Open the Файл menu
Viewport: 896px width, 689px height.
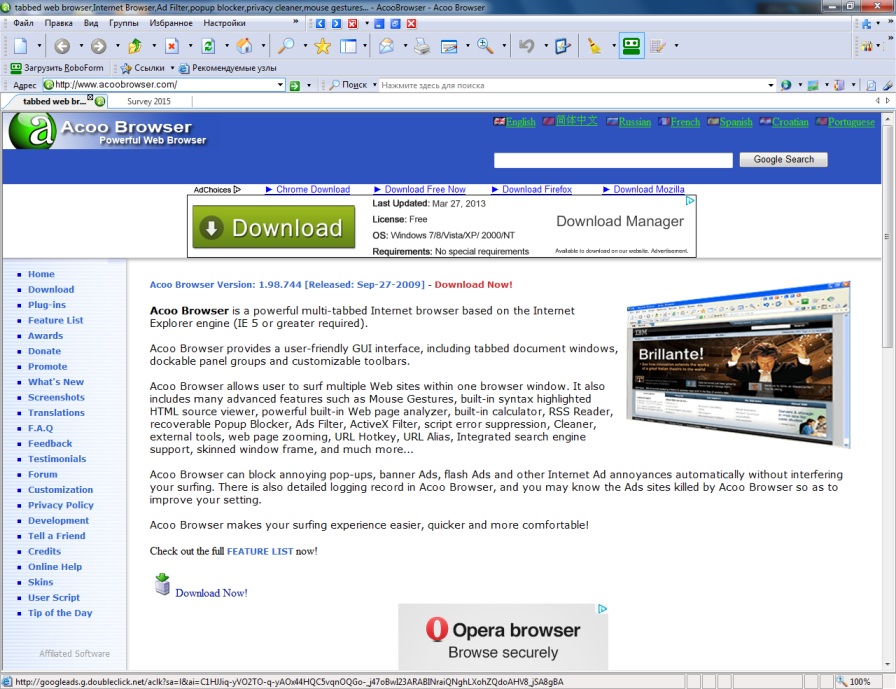23,23
